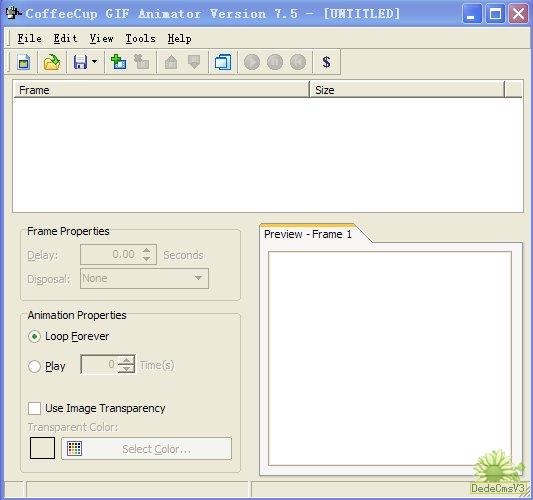Increase the Delay value with up arrow
This screenshot has height=500, width=533.
[x=147, y=250]
